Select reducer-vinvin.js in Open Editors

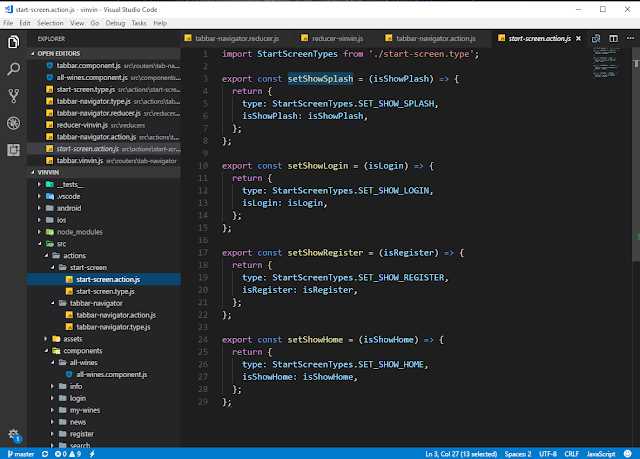pyautogui.click(x=104, y=125)
